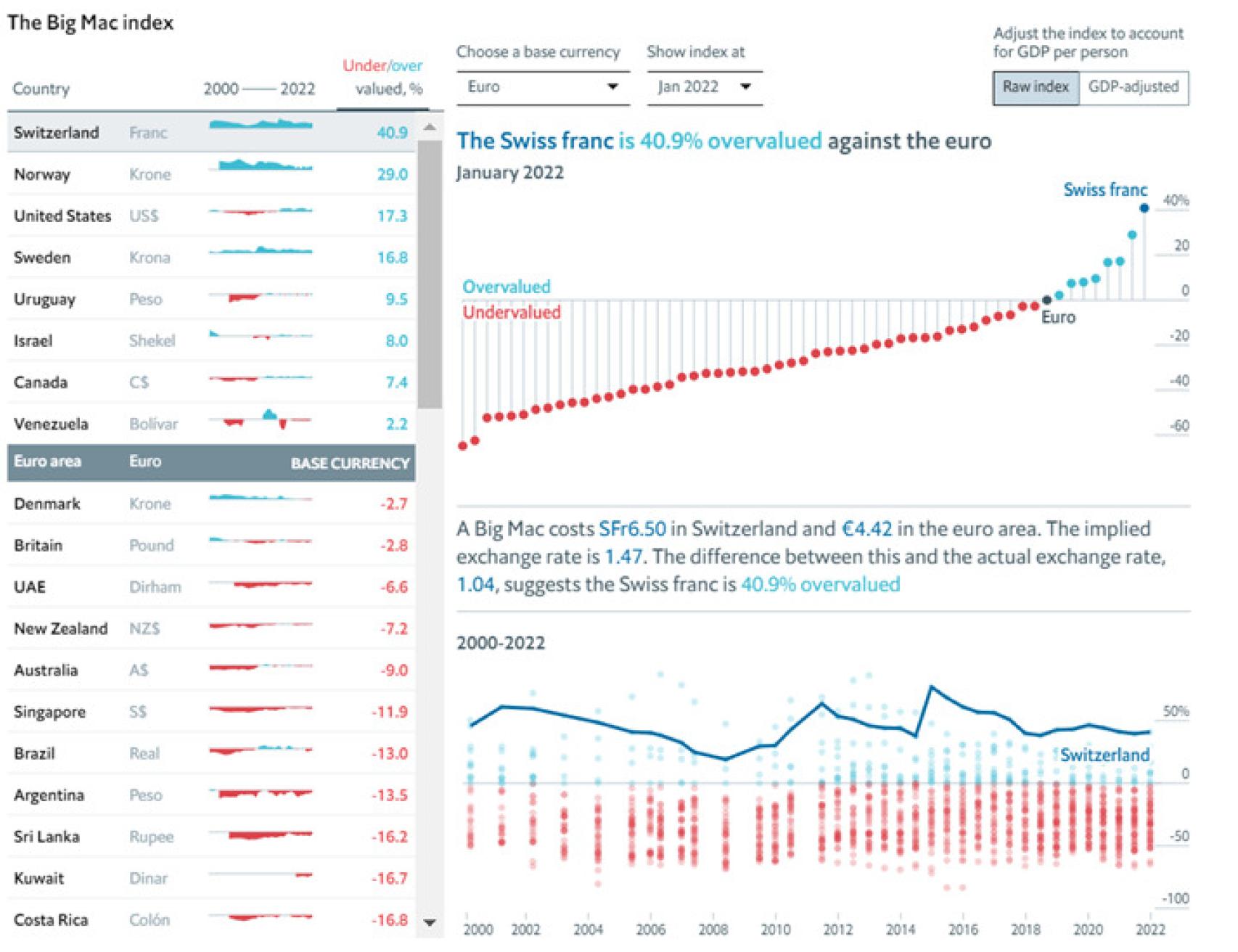This screenshot has height=952, width=1238.
Task: Open the Jan 2022 date dropdown
Action: [x=703, y=87]
